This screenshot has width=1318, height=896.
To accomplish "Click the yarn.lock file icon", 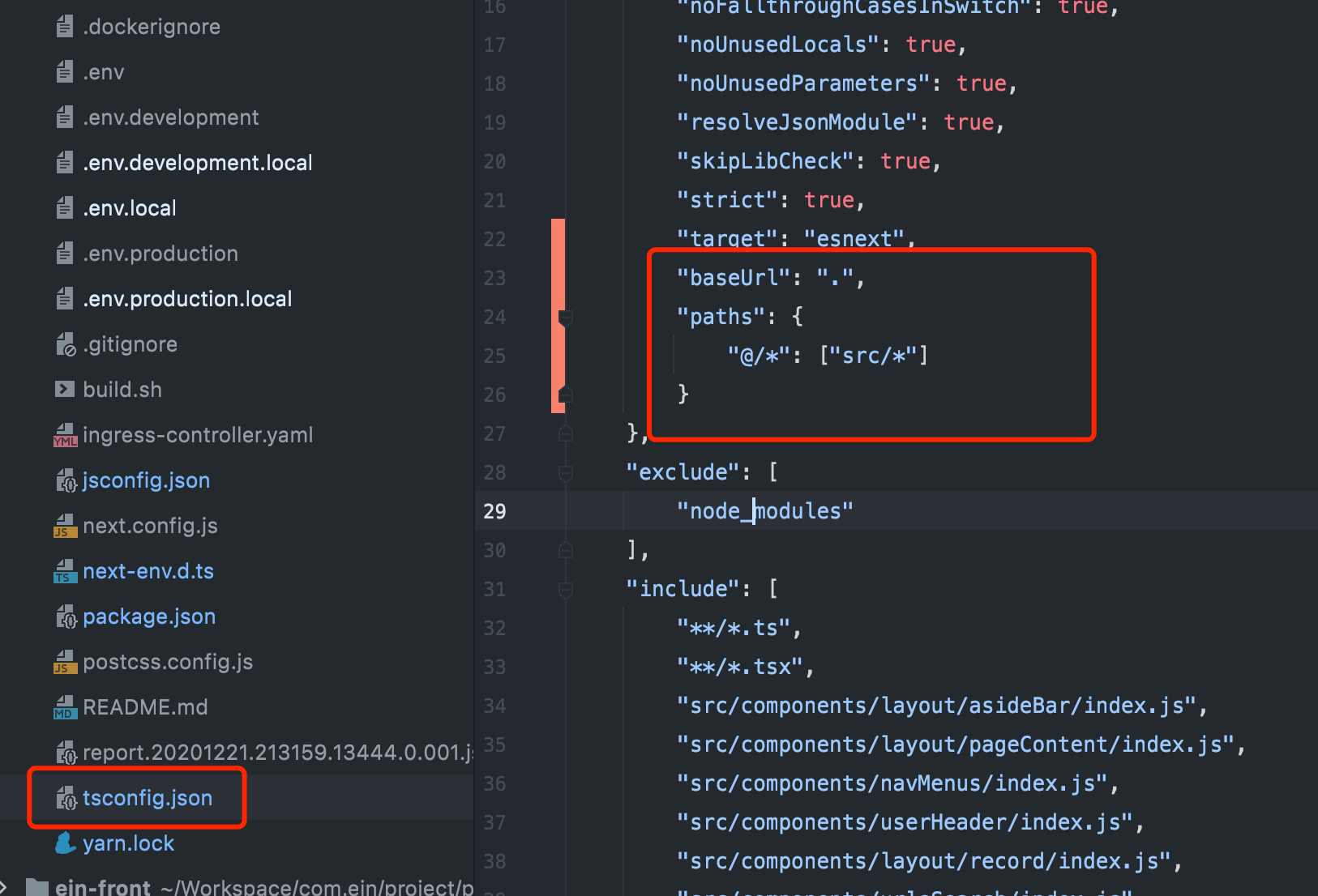I will coord(65,843).
